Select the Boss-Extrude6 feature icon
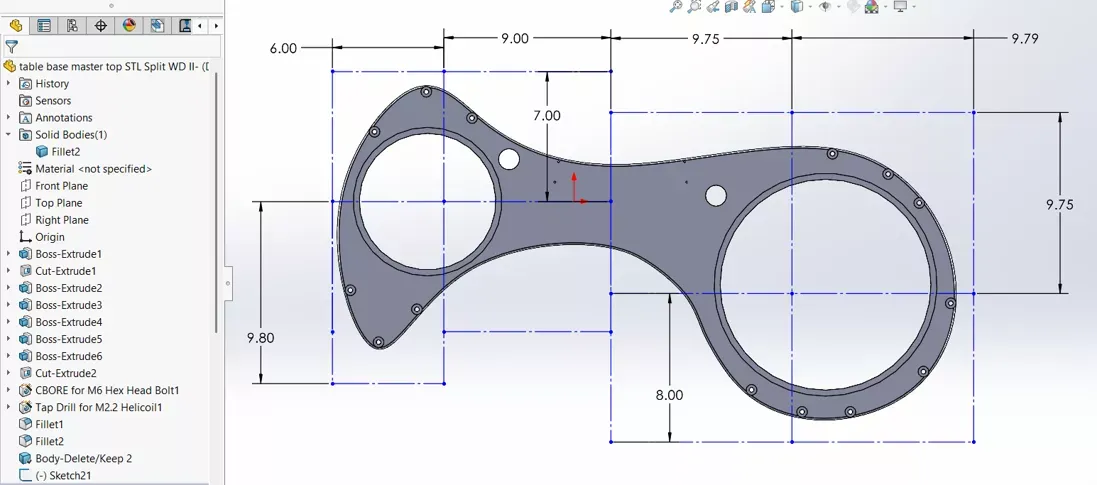The image size is (1097, 485). pyautogui.click(x=26, y=356)
